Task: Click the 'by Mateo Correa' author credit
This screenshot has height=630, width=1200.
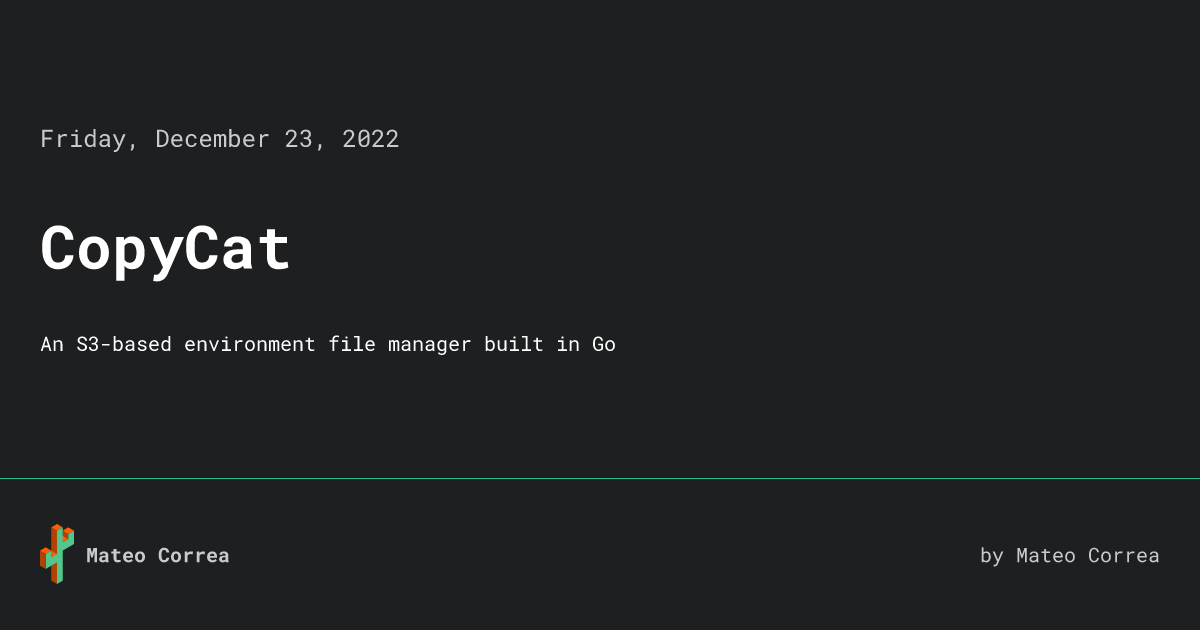Action: point(1069,555)
